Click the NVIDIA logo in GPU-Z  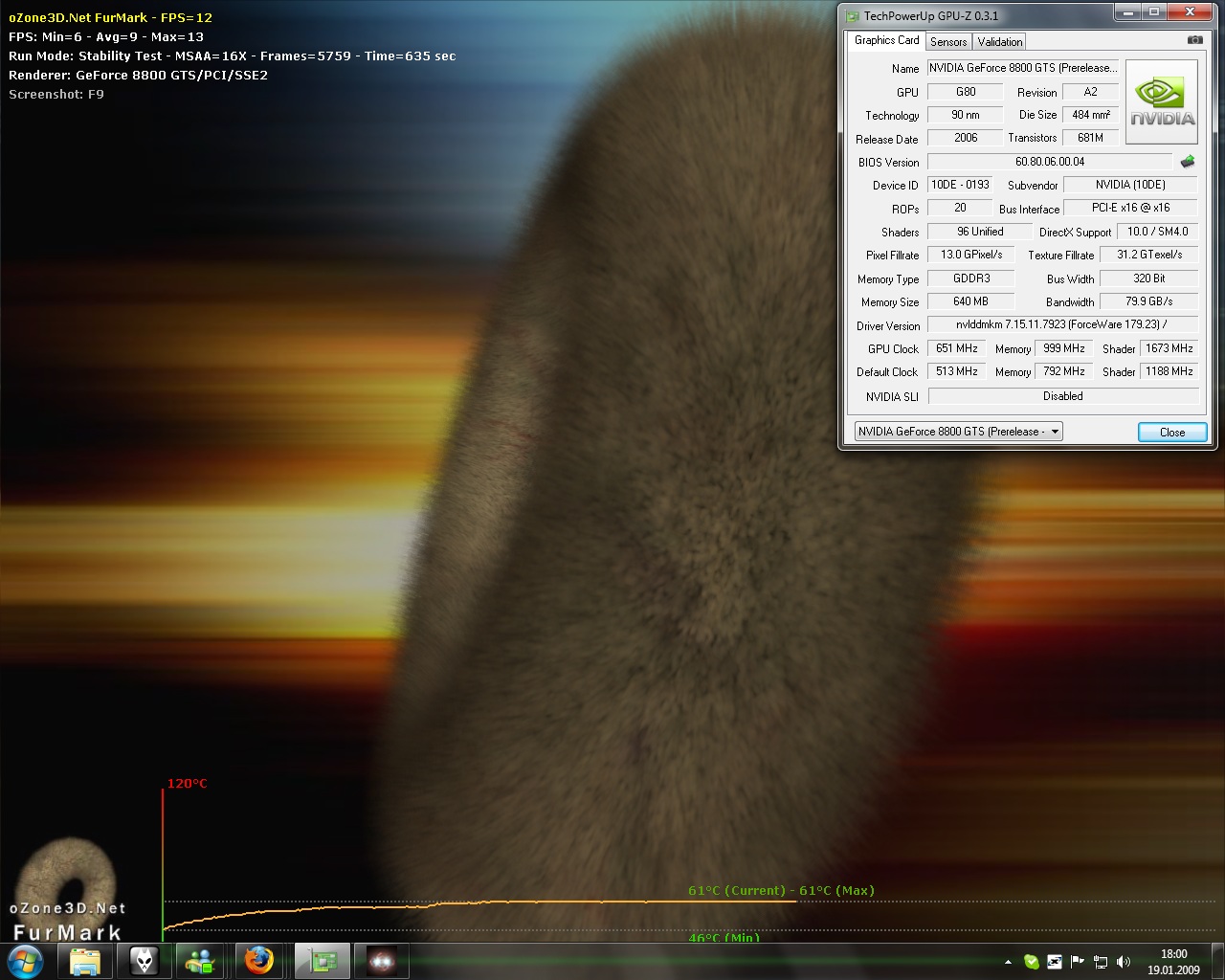(1162, 102)
